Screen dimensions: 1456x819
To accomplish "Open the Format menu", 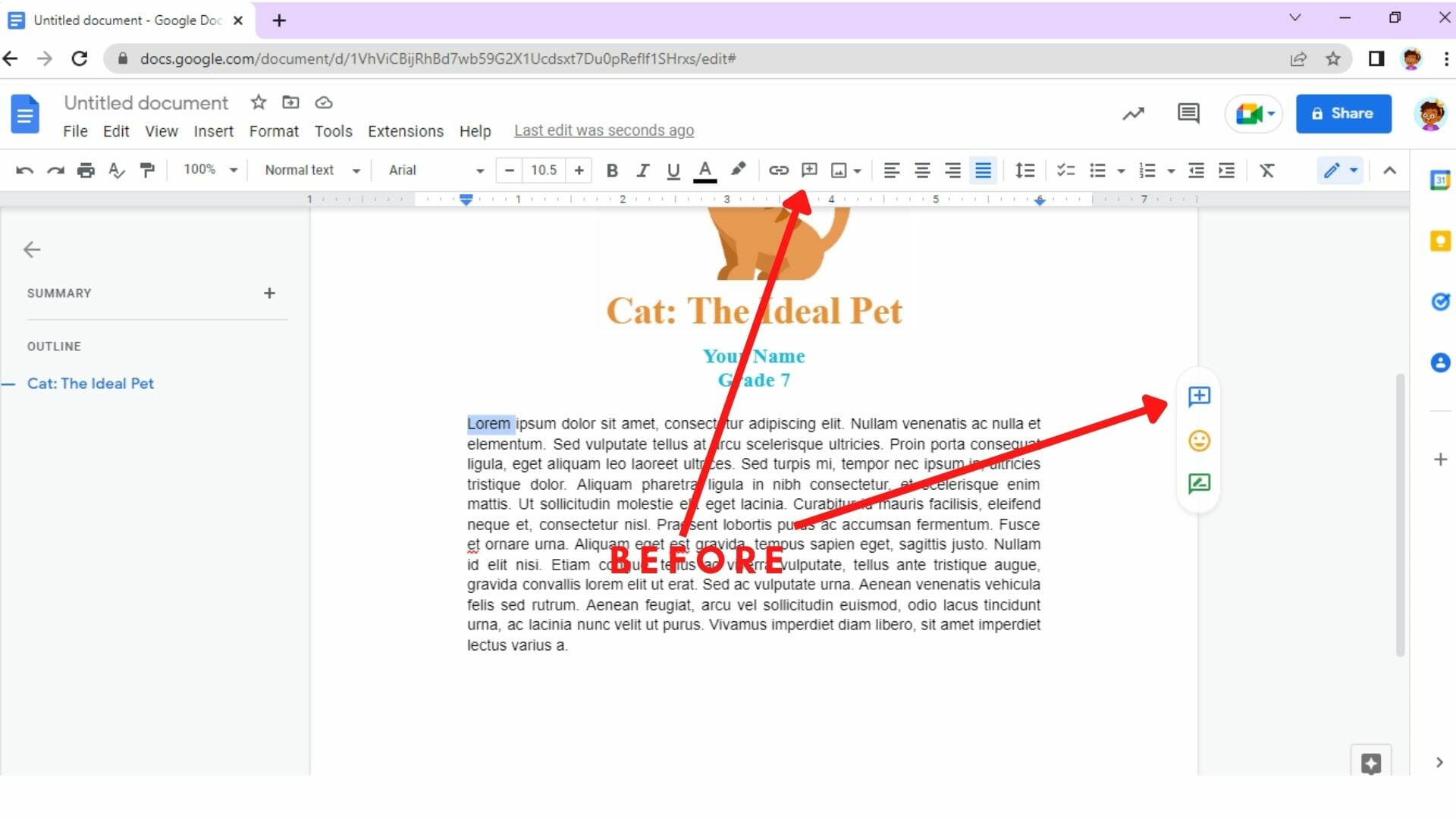I will coord(274,131).
